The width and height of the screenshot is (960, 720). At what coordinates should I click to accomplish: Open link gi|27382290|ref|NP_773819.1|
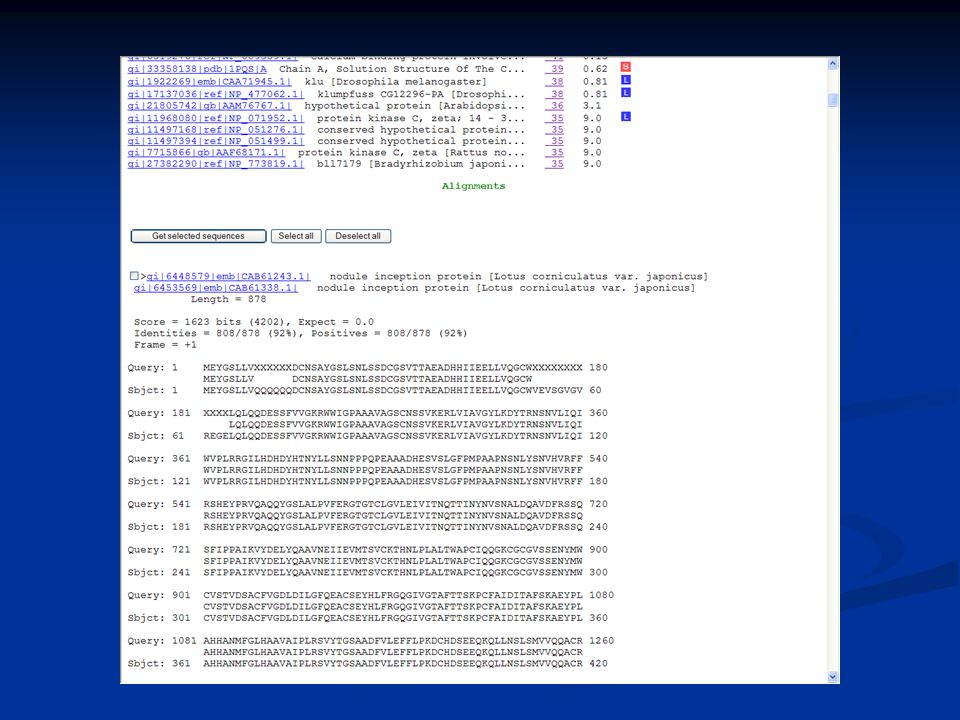216,164
